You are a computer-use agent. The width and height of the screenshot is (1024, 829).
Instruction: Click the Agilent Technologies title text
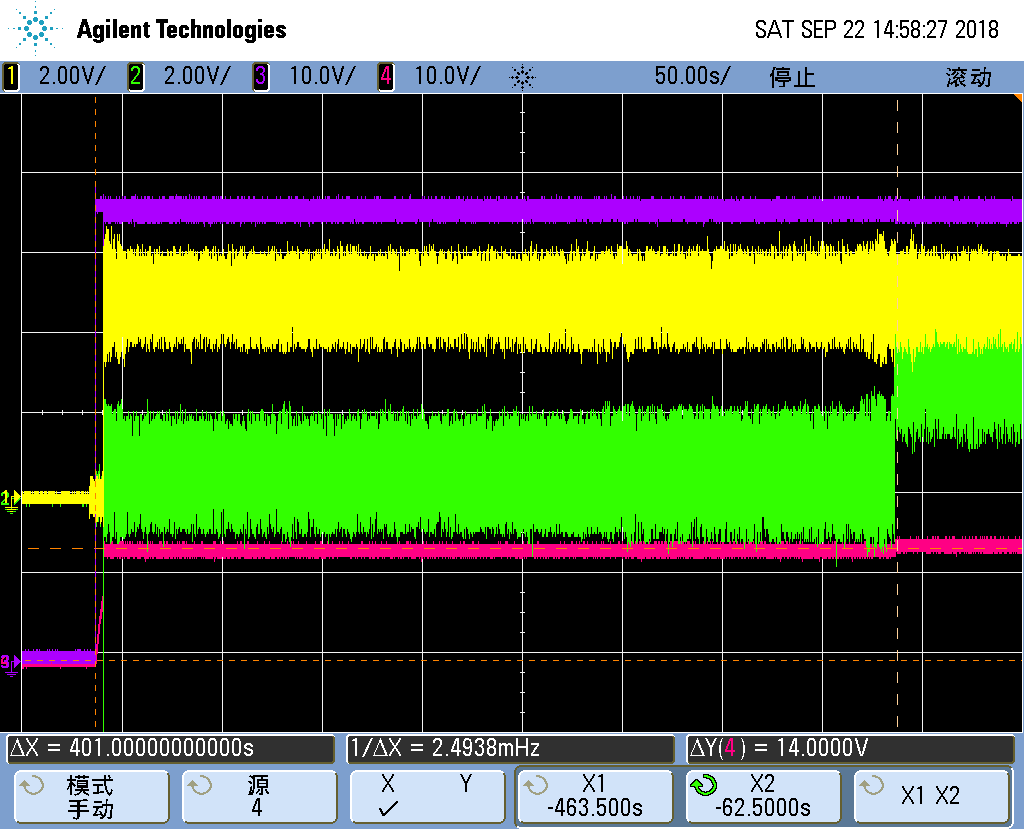pos(182,30)
